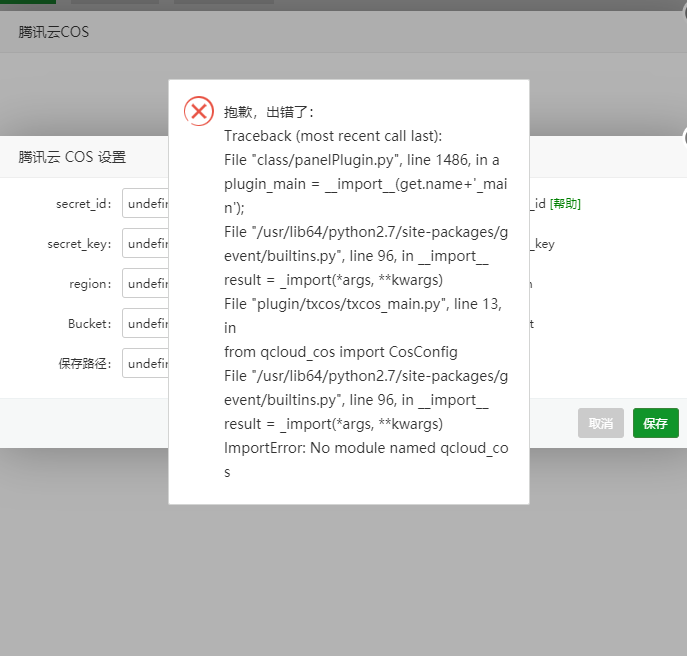
Task: Click the '抱歉，出错了:' error heading
Action: (269, 112)
